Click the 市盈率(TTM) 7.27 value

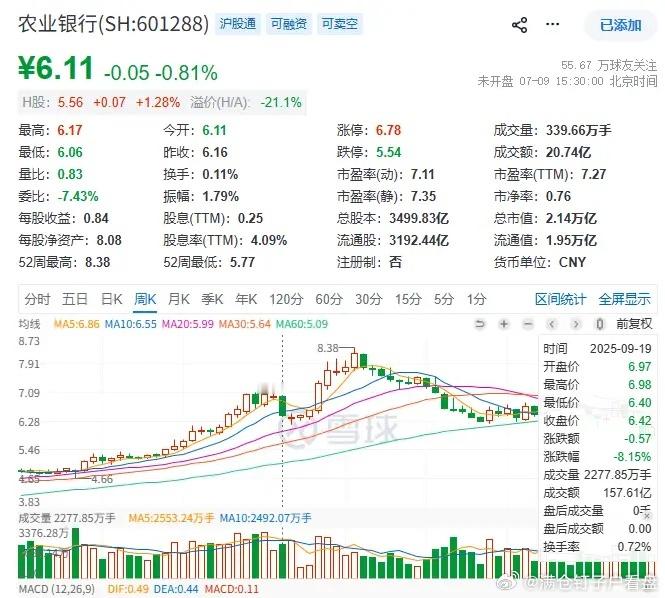tap(594, 174)
